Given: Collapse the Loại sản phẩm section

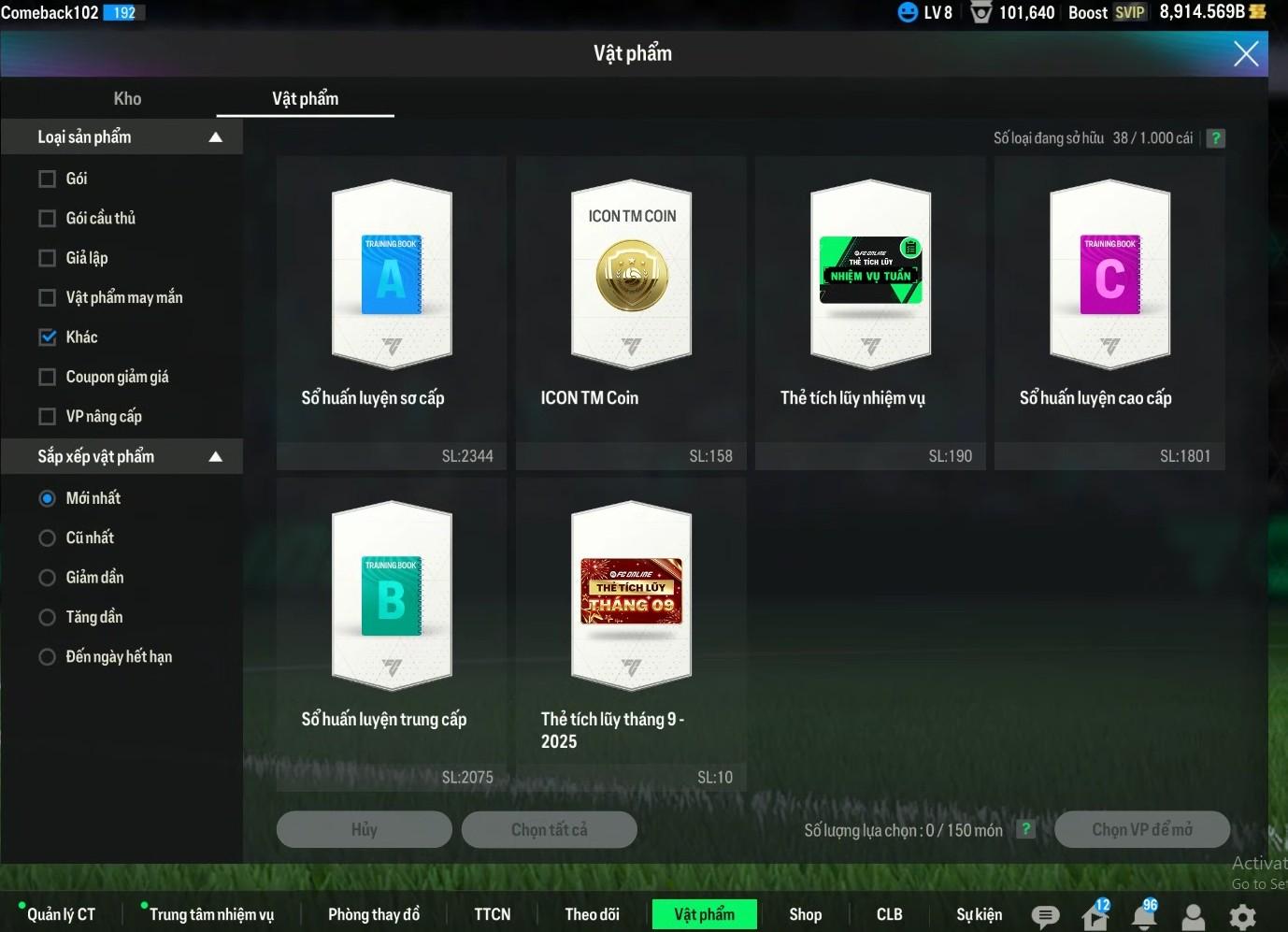Looking at the screenshot, I should coord(216,137).
